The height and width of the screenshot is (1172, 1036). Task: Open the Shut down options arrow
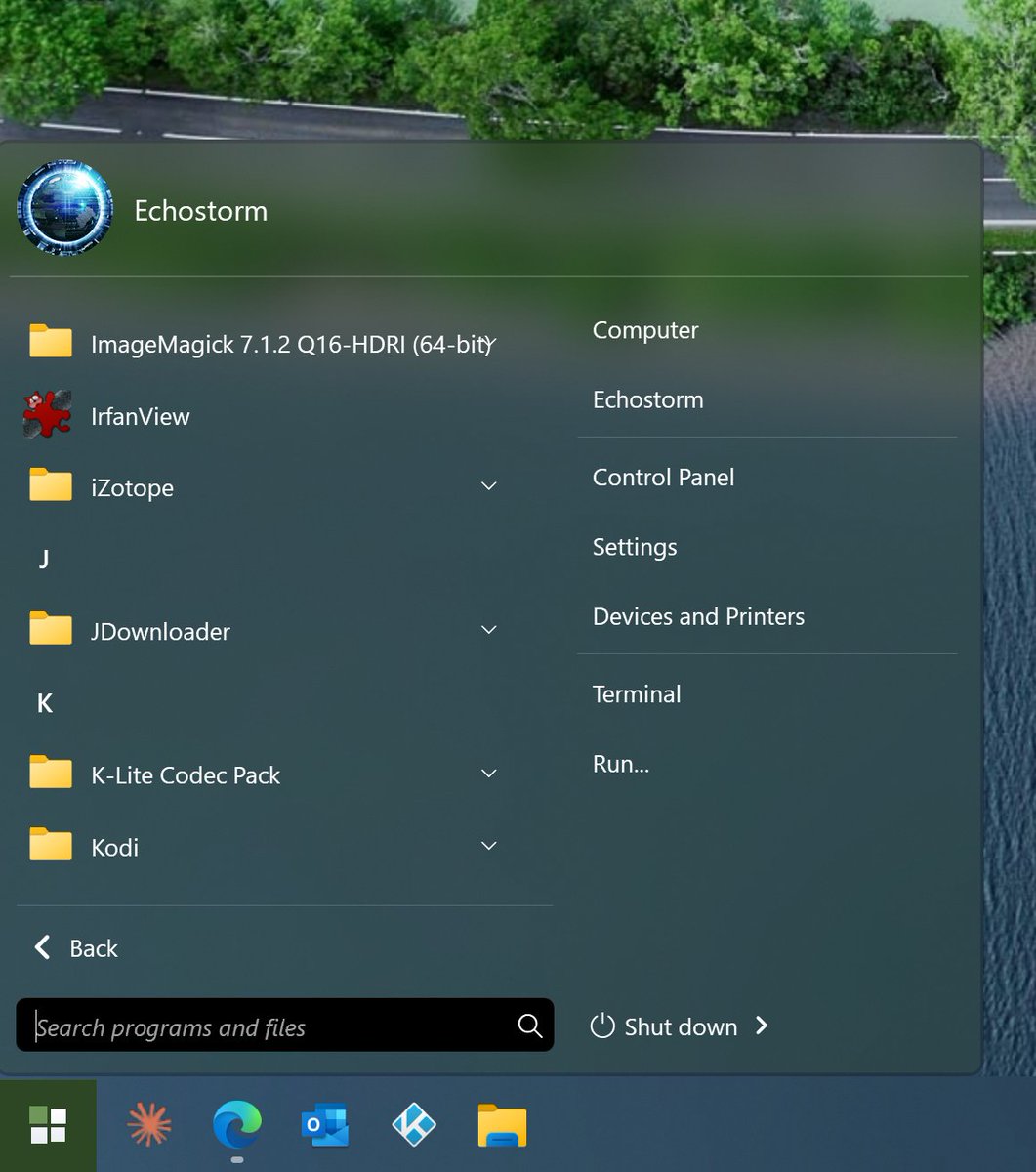(x=762, y=1025)
